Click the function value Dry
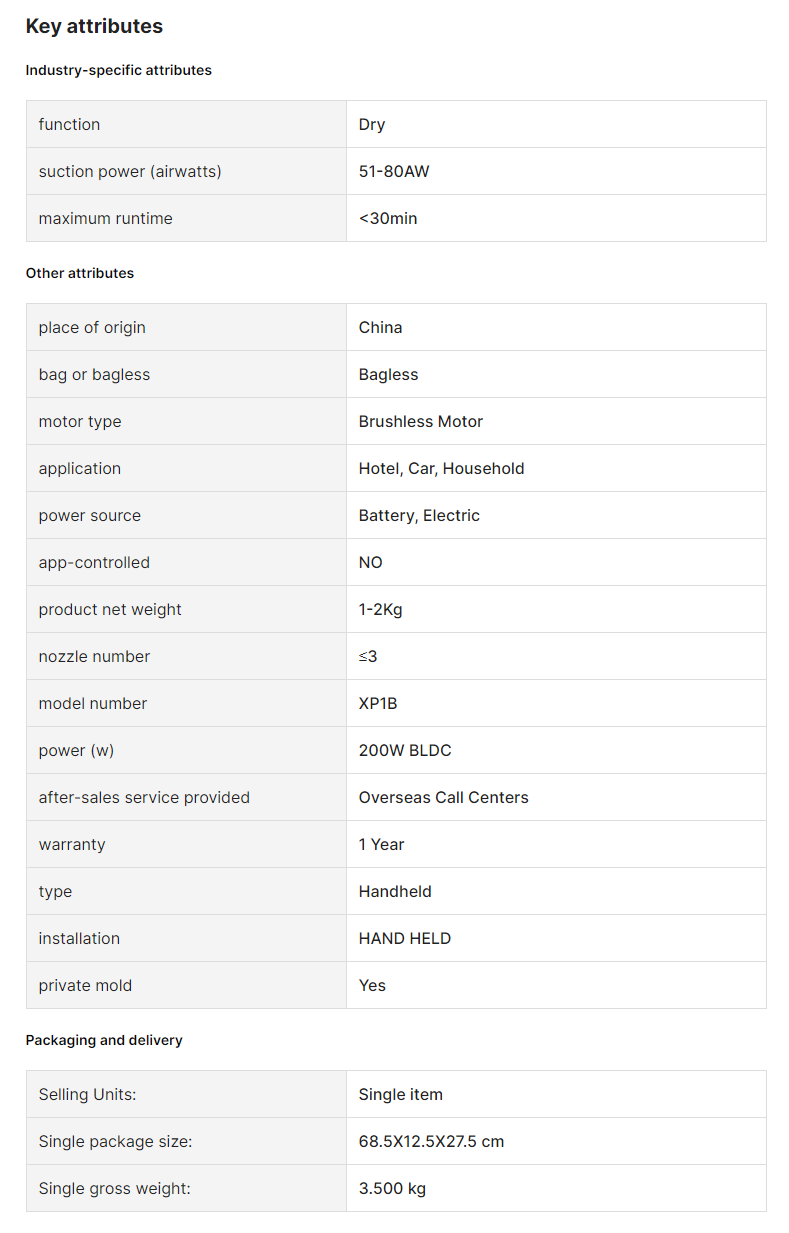The image size is (789, 1233). point(372,125)
